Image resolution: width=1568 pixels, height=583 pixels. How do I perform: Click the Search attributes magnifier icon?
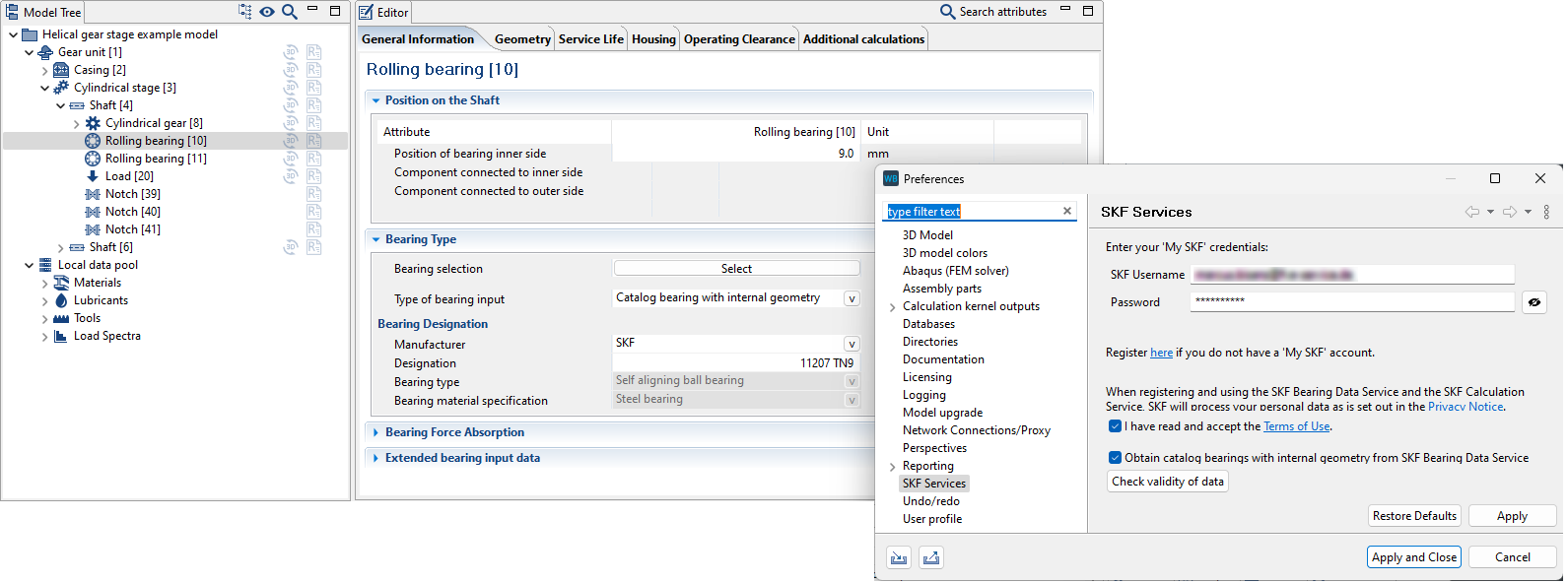tap(947, 12)
